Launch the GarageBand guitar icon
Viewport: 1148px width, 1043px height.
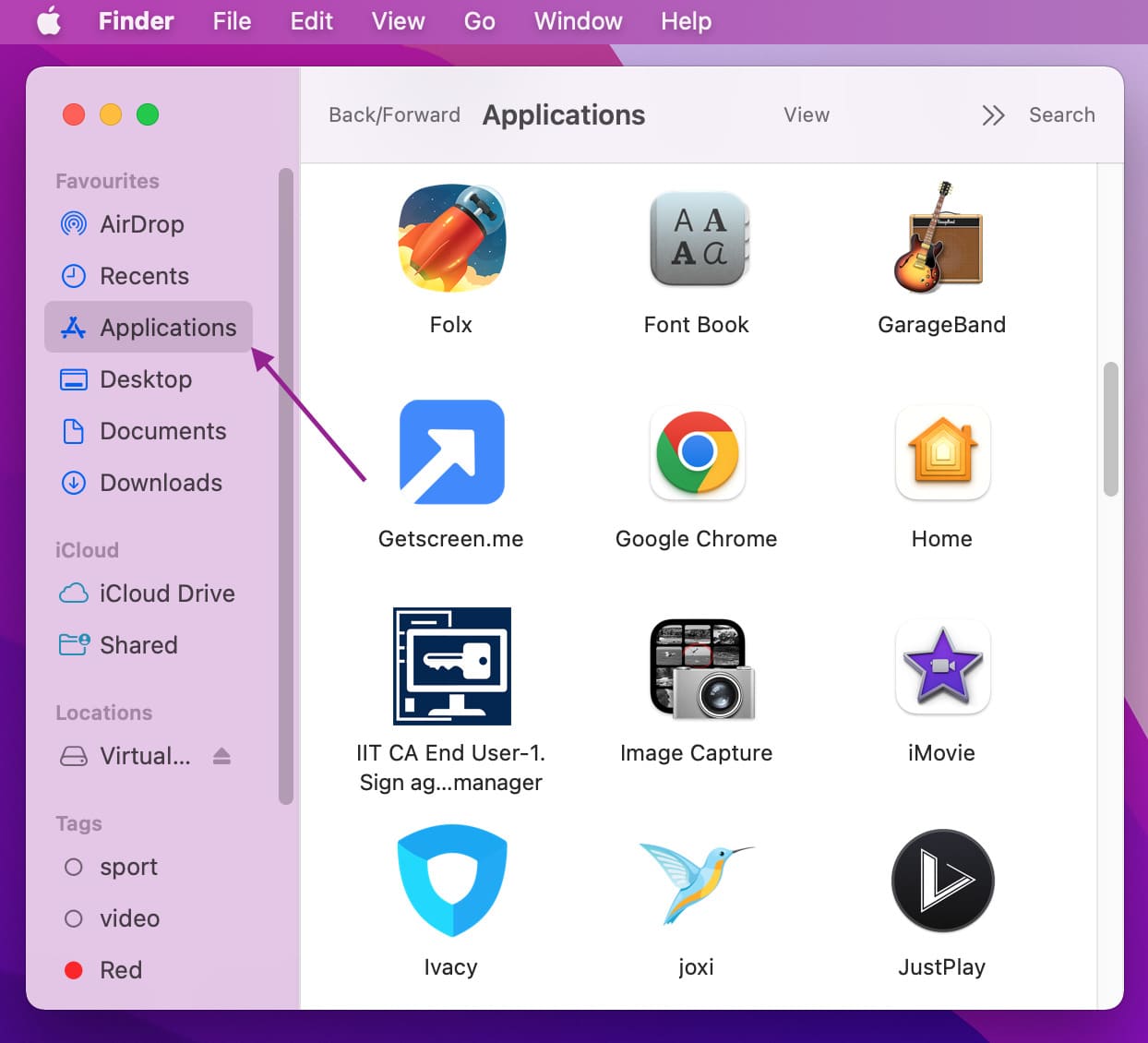click(939, 237)
